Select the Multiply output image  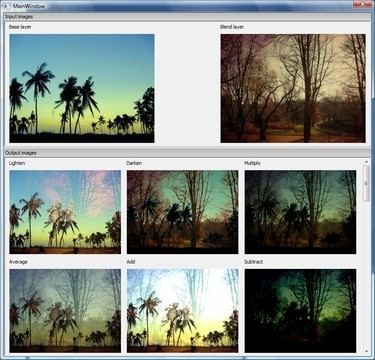click(x=300, y=212)
